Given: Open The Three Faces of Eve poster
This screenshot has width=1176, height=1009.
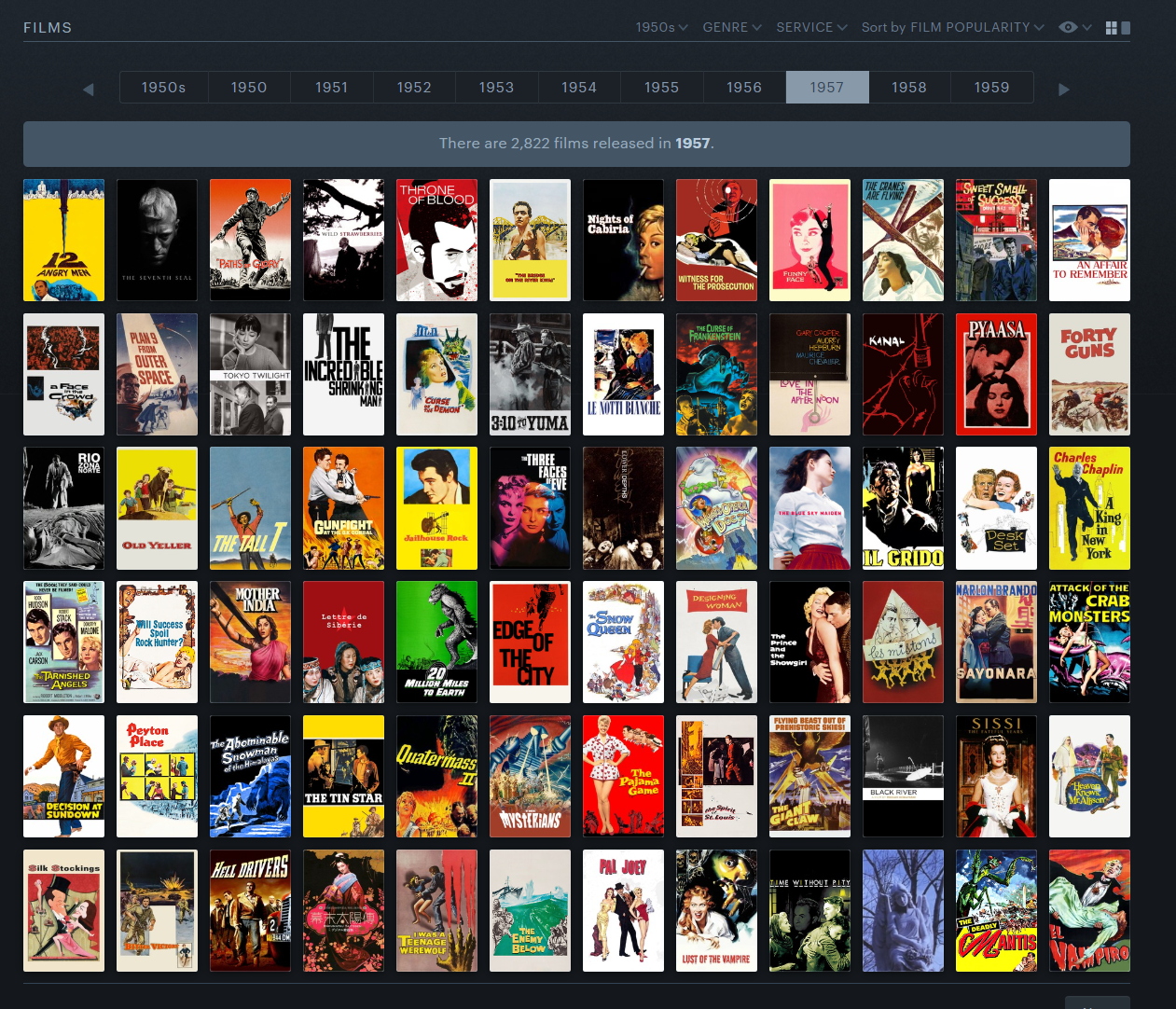Looking at the screenshot, I should (530, 508).
